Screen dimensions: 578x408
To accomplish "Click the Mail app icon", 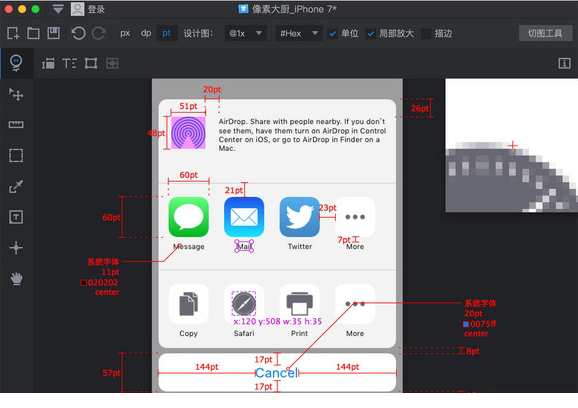I will click(244, 217).
